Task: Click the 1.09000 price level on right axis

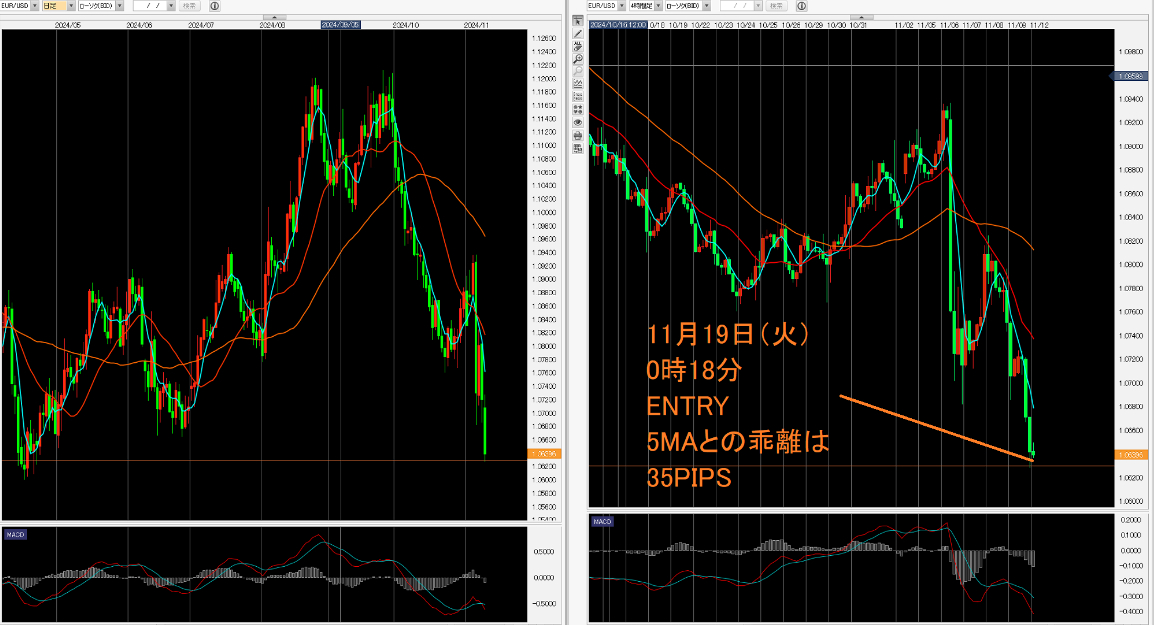Action: (1130, 146)
